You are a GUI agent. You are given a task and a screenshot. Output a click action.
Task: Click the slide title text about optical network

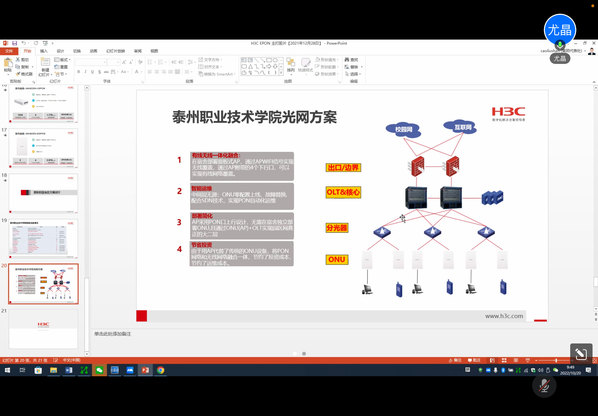[254, 117]
